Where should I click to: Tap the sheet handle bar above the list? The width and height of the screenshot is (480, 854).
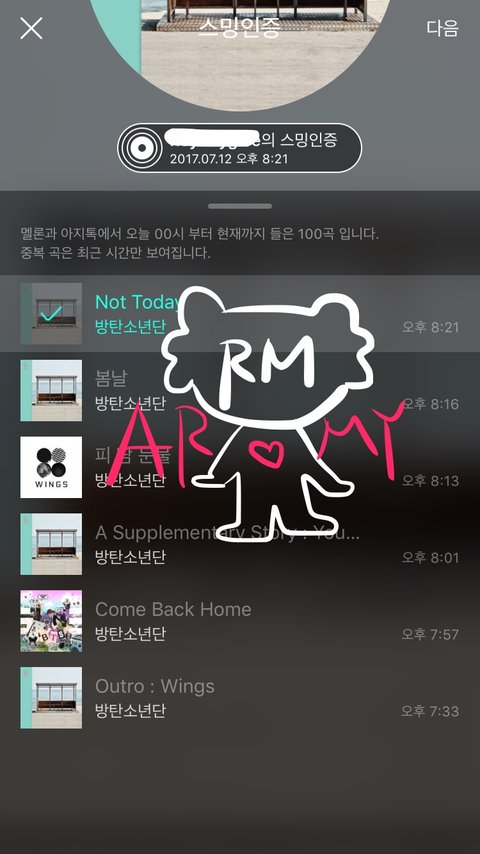240,206
